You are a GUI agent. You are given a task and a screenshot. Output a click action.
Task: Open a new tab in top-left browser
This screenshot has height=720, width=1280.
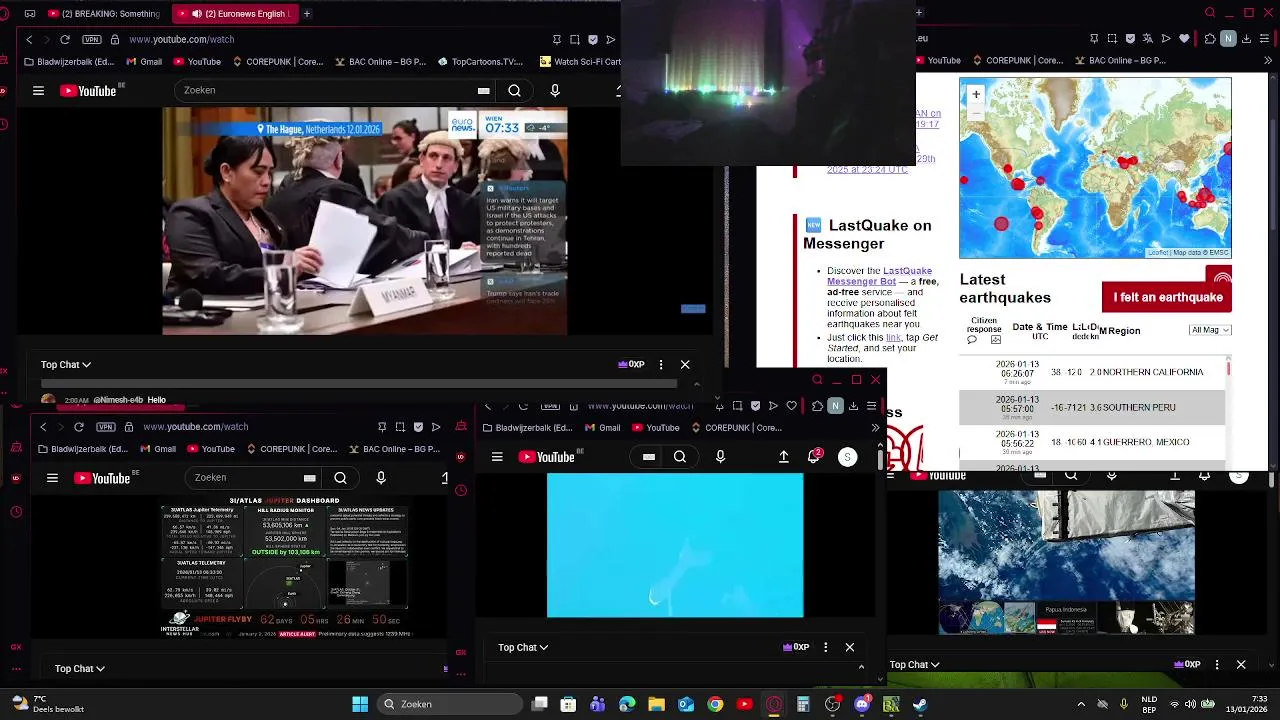307,14
